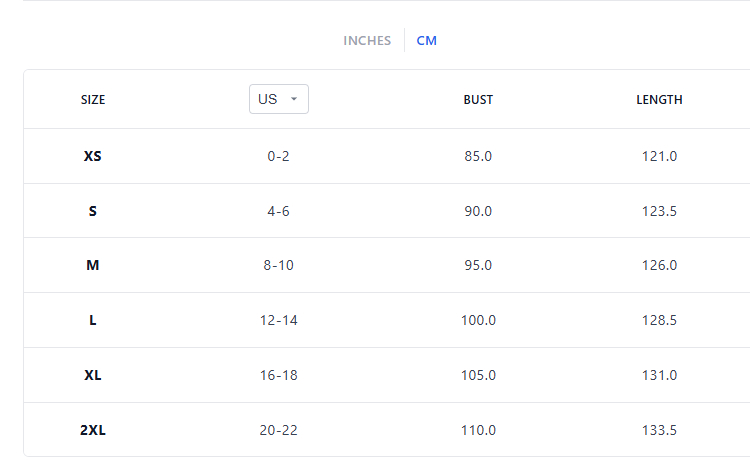Click the 85.0 bust measurement

pyautogui.click(x=478, y=156)
